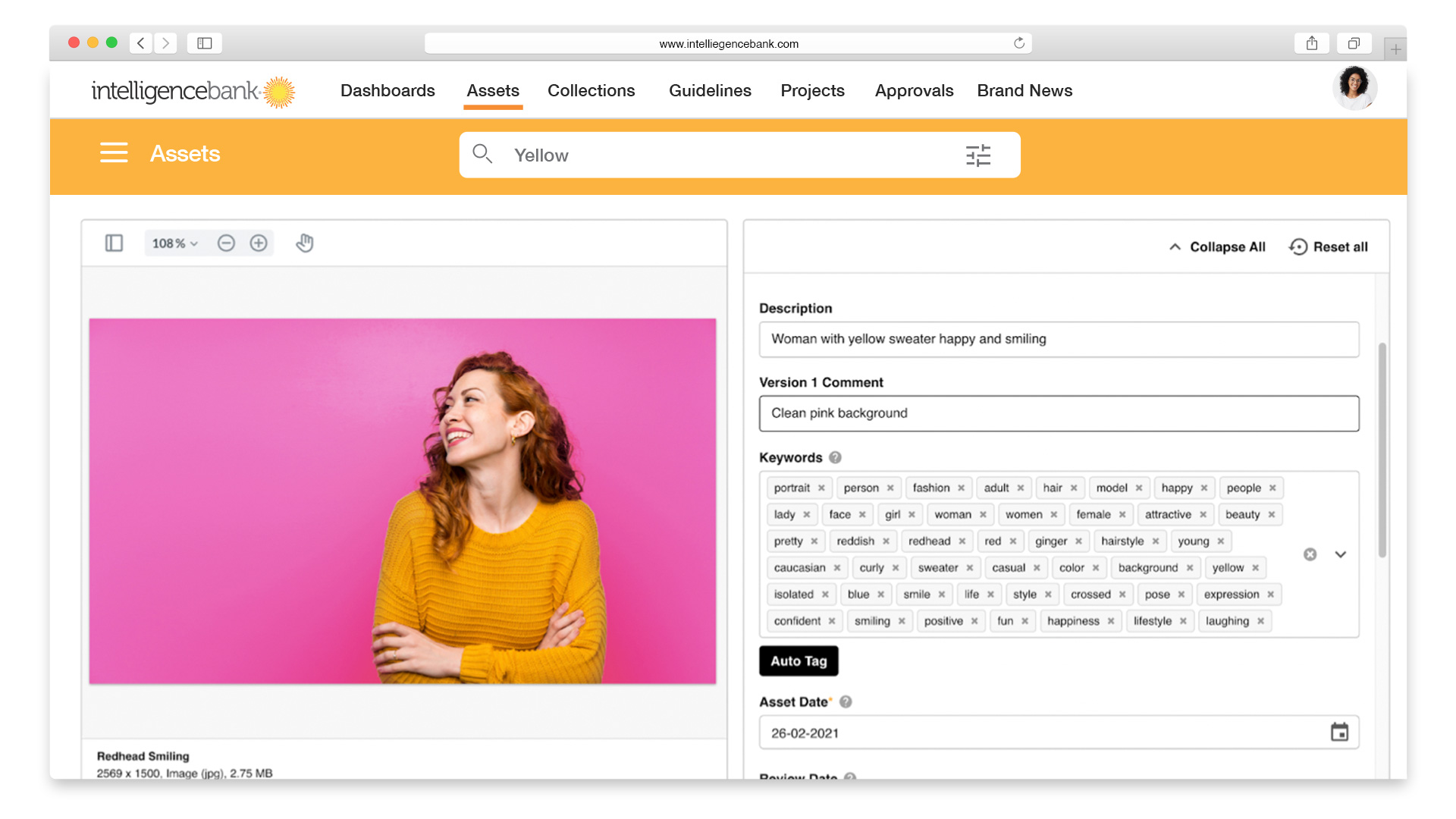The image size is (1456, 819).
Task: Open the user profile avatar
Action: (x=1354, y=89)
